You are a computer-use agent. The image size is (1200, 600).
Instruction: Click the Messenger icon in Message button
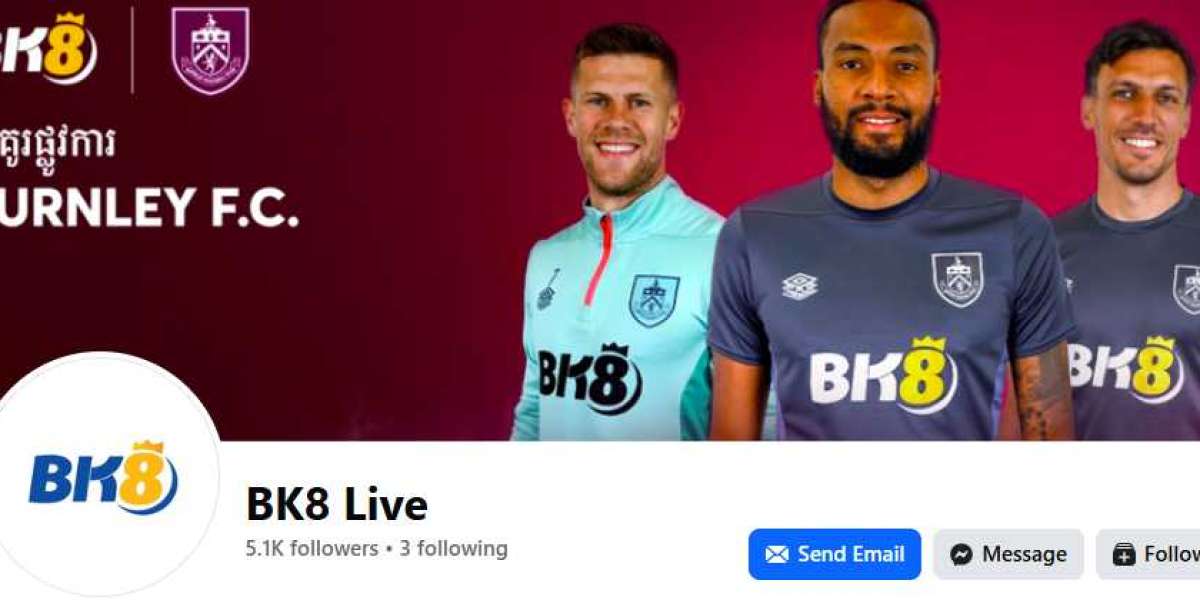click(x=961, y=555)
